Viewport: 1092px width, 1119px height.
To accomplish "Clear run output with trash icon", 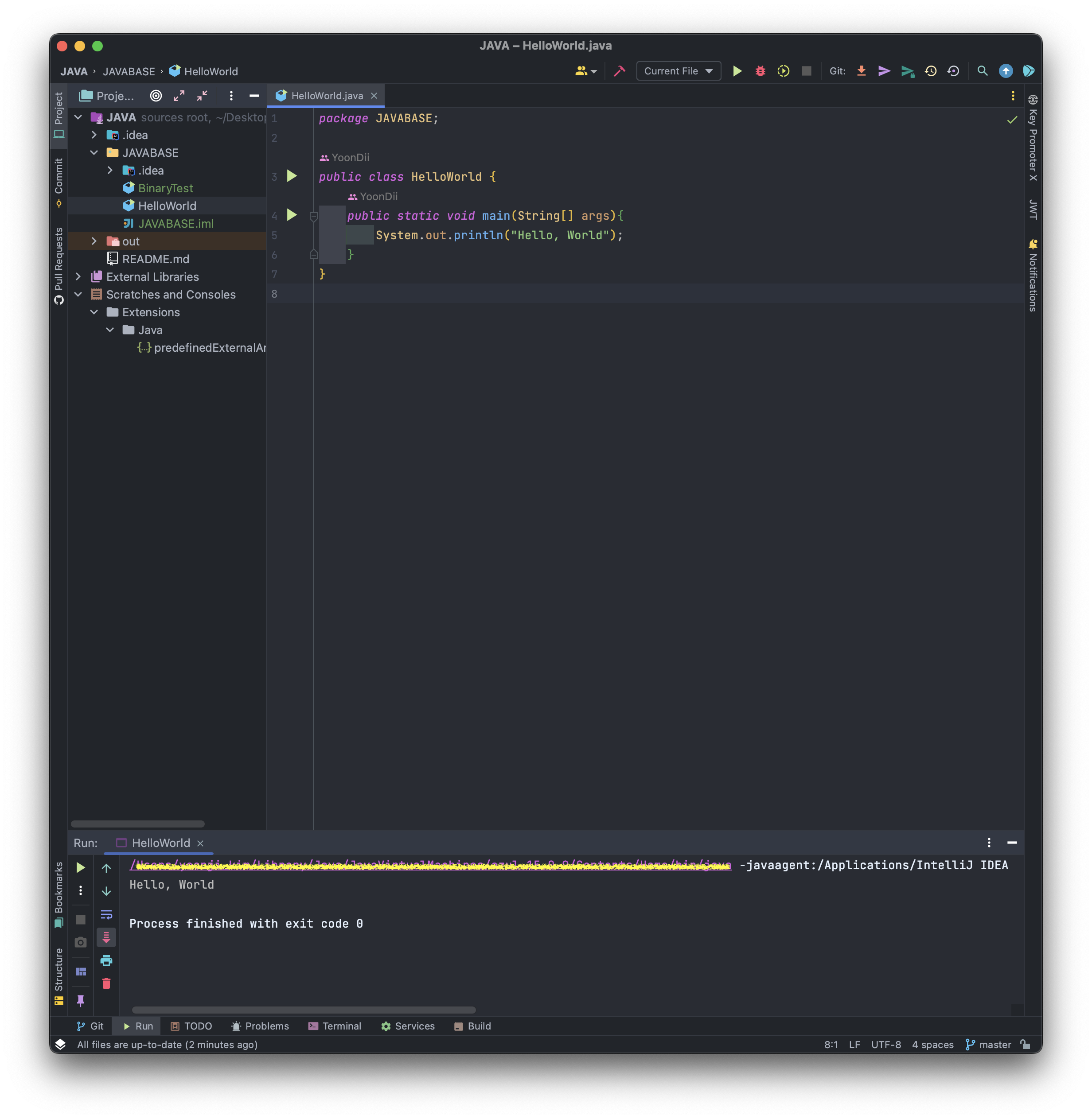I will [x=106, y=984].
